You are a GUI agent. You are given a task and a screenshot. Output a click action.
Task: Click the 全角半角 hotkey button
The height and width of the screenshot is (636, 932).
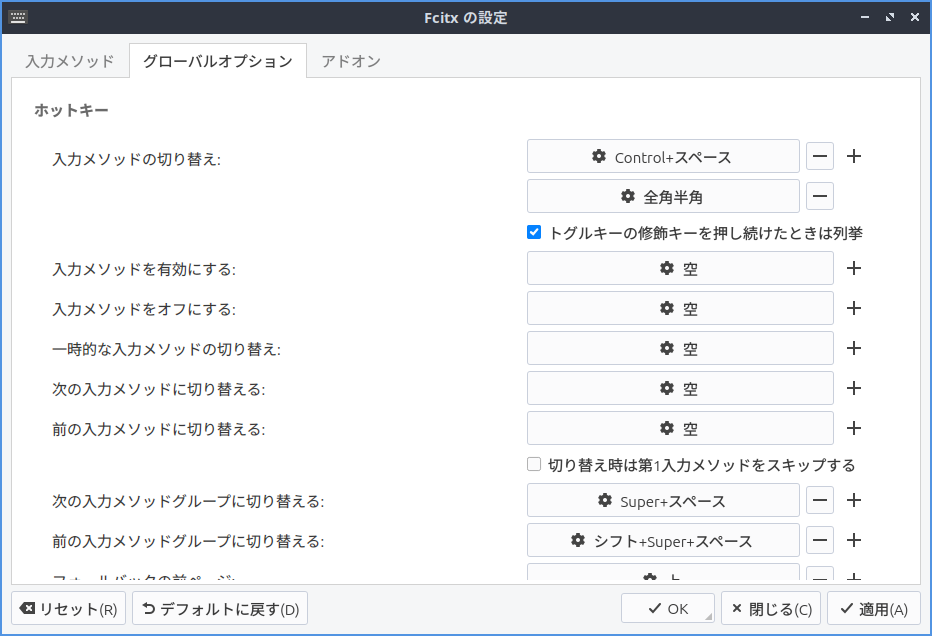(663, 196)
